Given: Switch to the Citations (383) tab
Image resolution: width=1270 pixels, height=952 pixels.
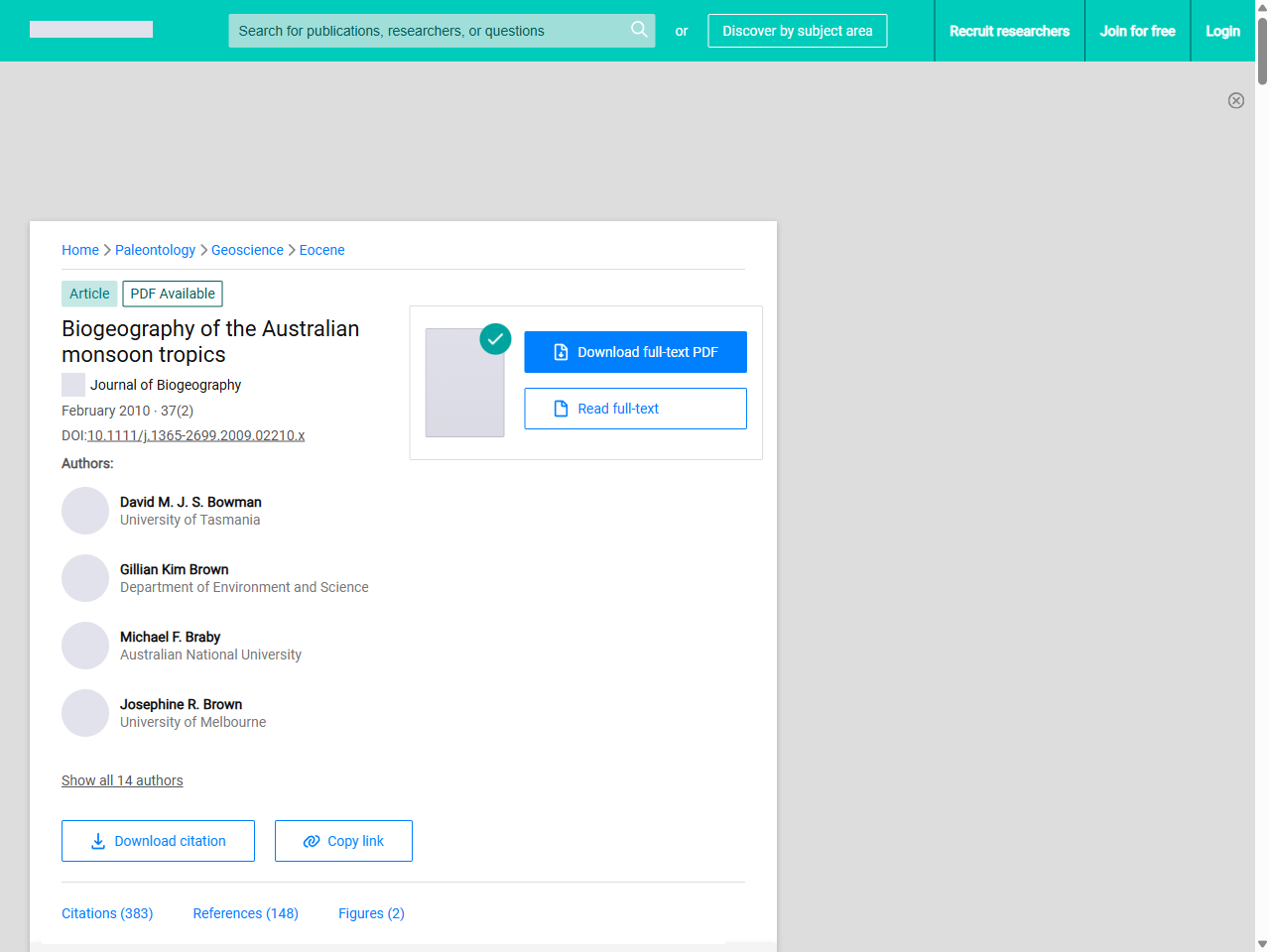Looking at the screenshot, I should coord(106,913).
